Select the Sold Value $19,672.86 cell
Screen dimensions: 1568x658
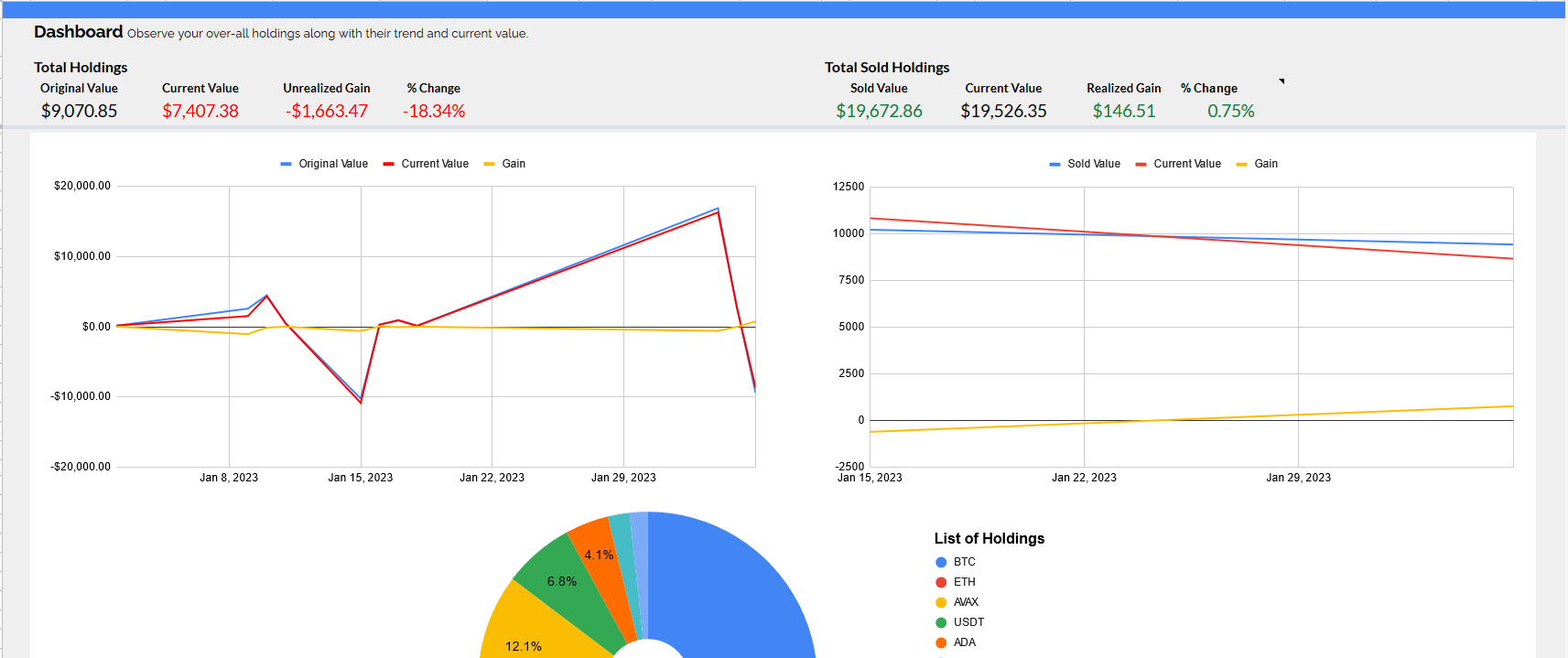click(879, 111)
